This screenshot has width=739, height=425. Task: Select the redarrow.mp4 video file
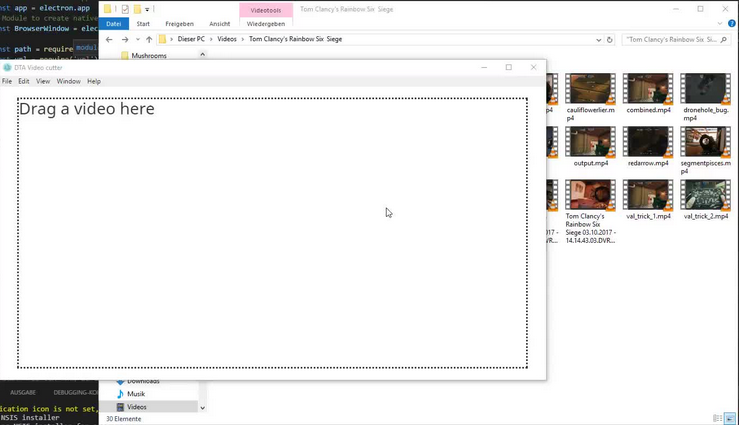click(649, 147)
